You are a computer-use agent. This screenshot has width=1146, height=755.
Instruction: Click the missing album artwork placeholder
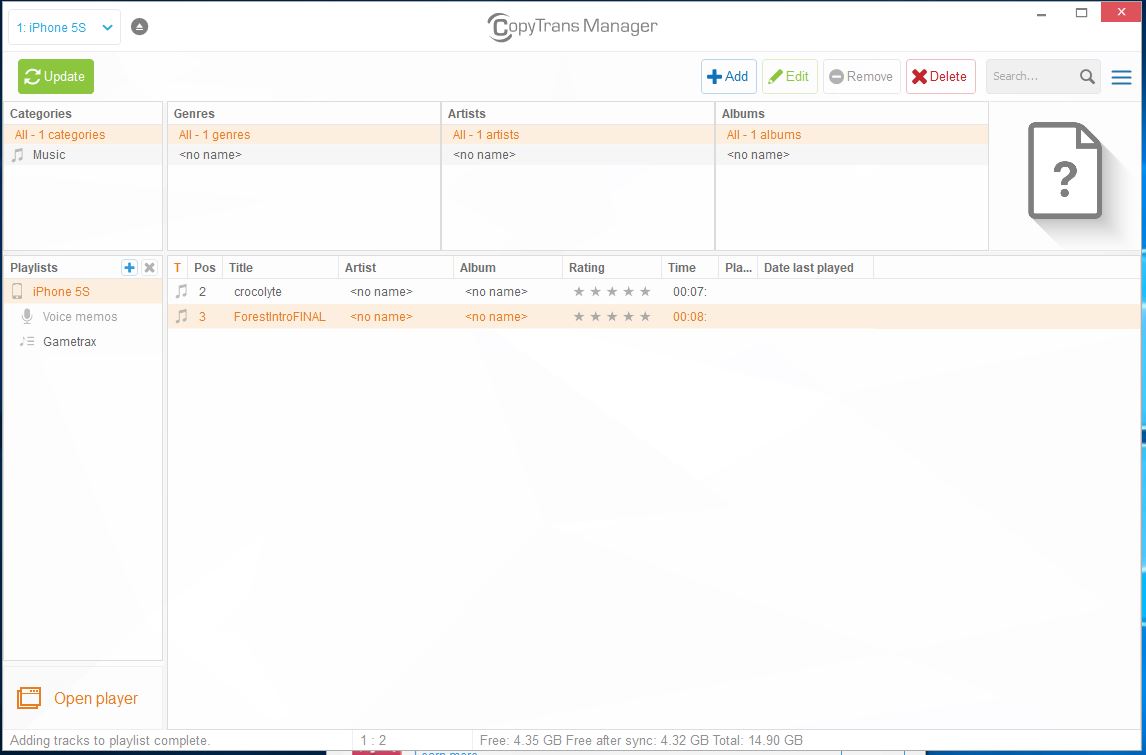point(1064,171)
